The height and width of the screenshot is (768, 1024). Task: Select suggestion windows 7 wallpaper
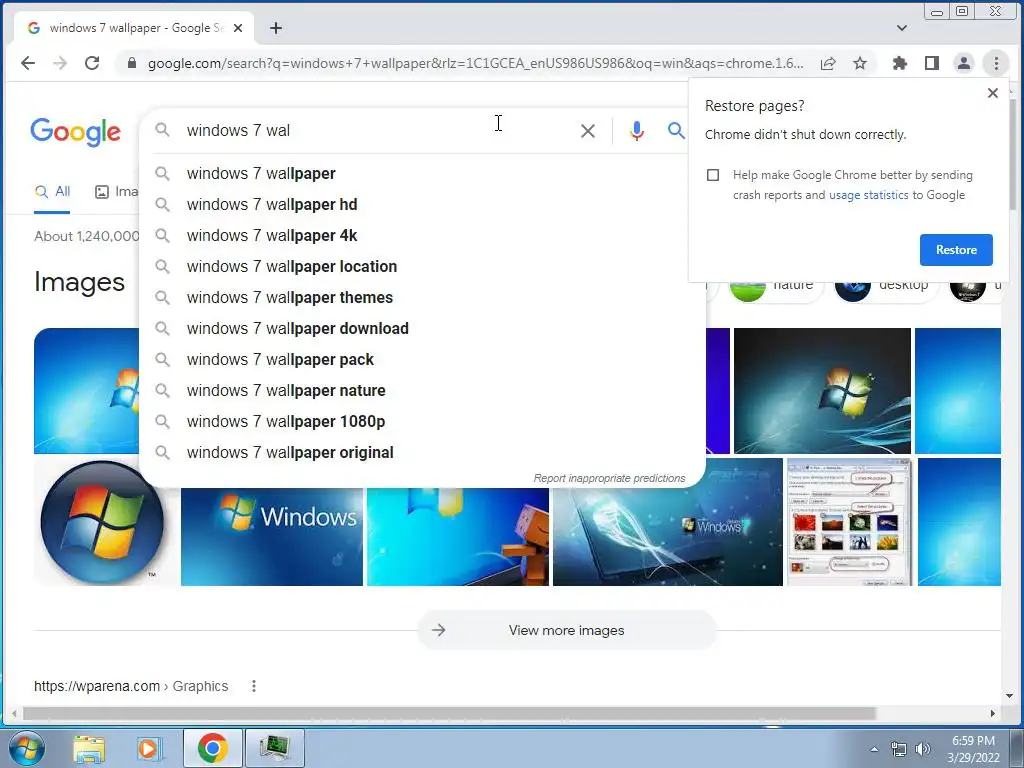(422, 174)
